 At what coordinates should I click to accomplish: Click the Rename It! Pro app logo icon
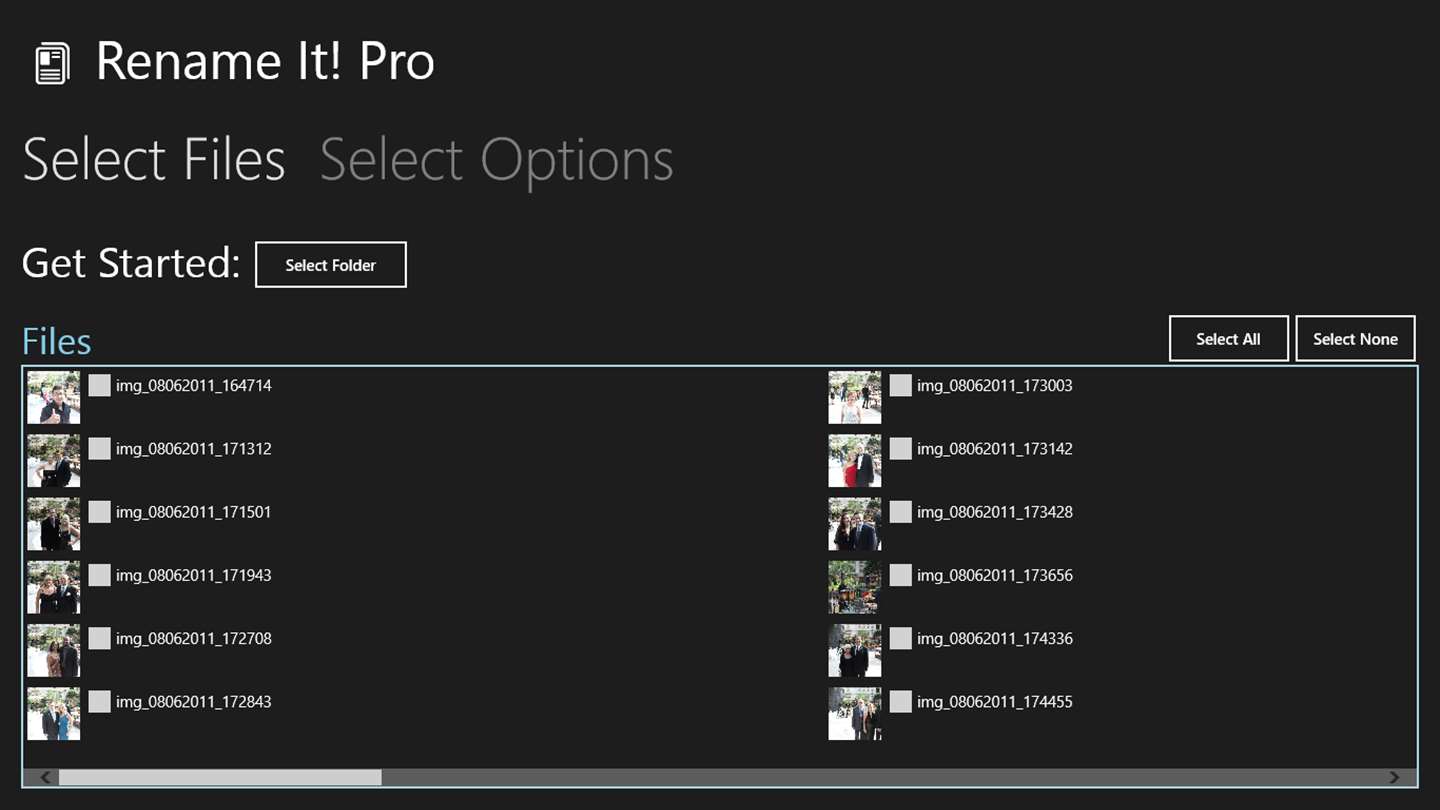(x=52, y=63)
